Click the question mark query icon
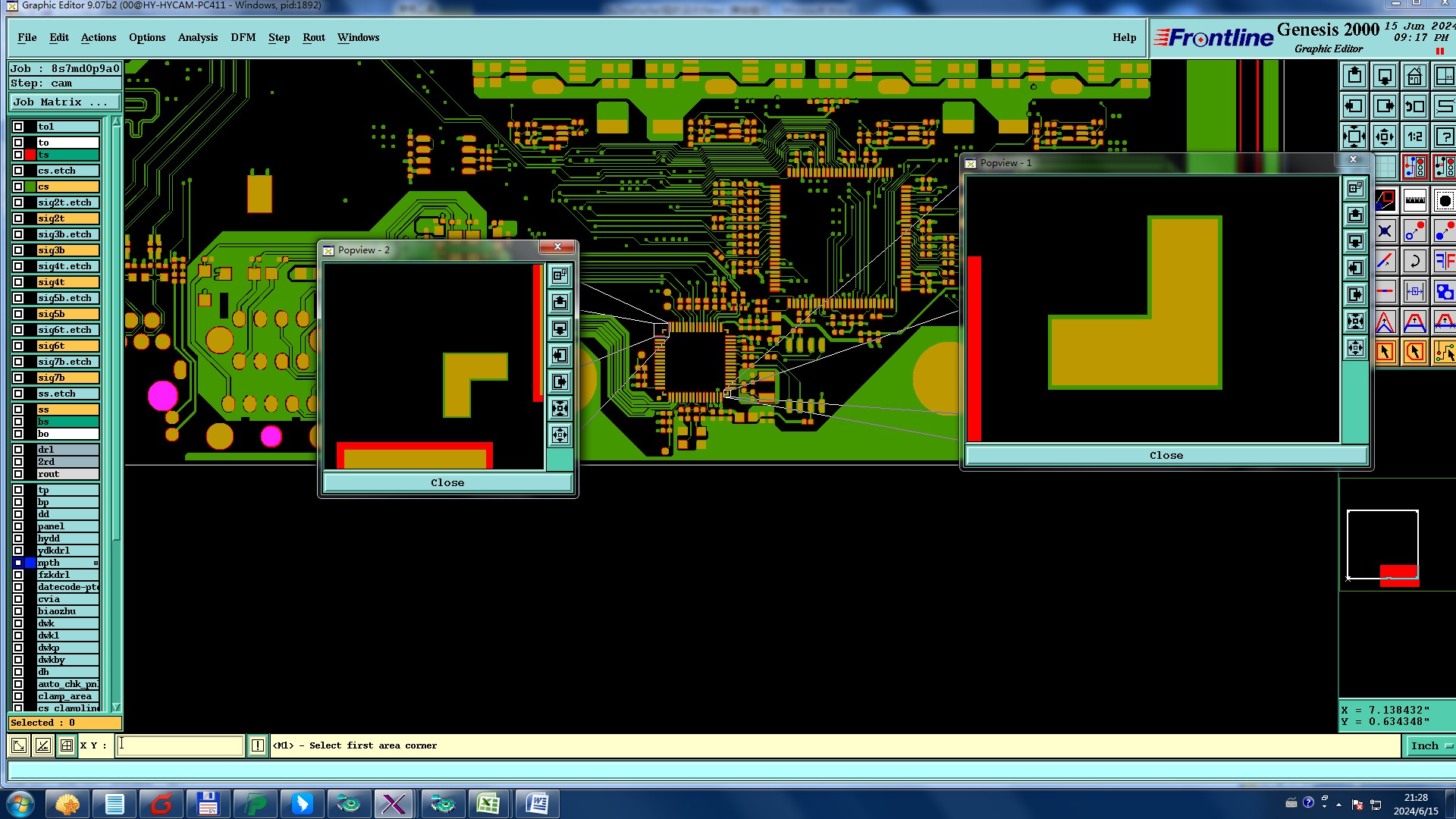Screen dimensions: 1456x819 pyautogui.click(x=1444, y=137)
